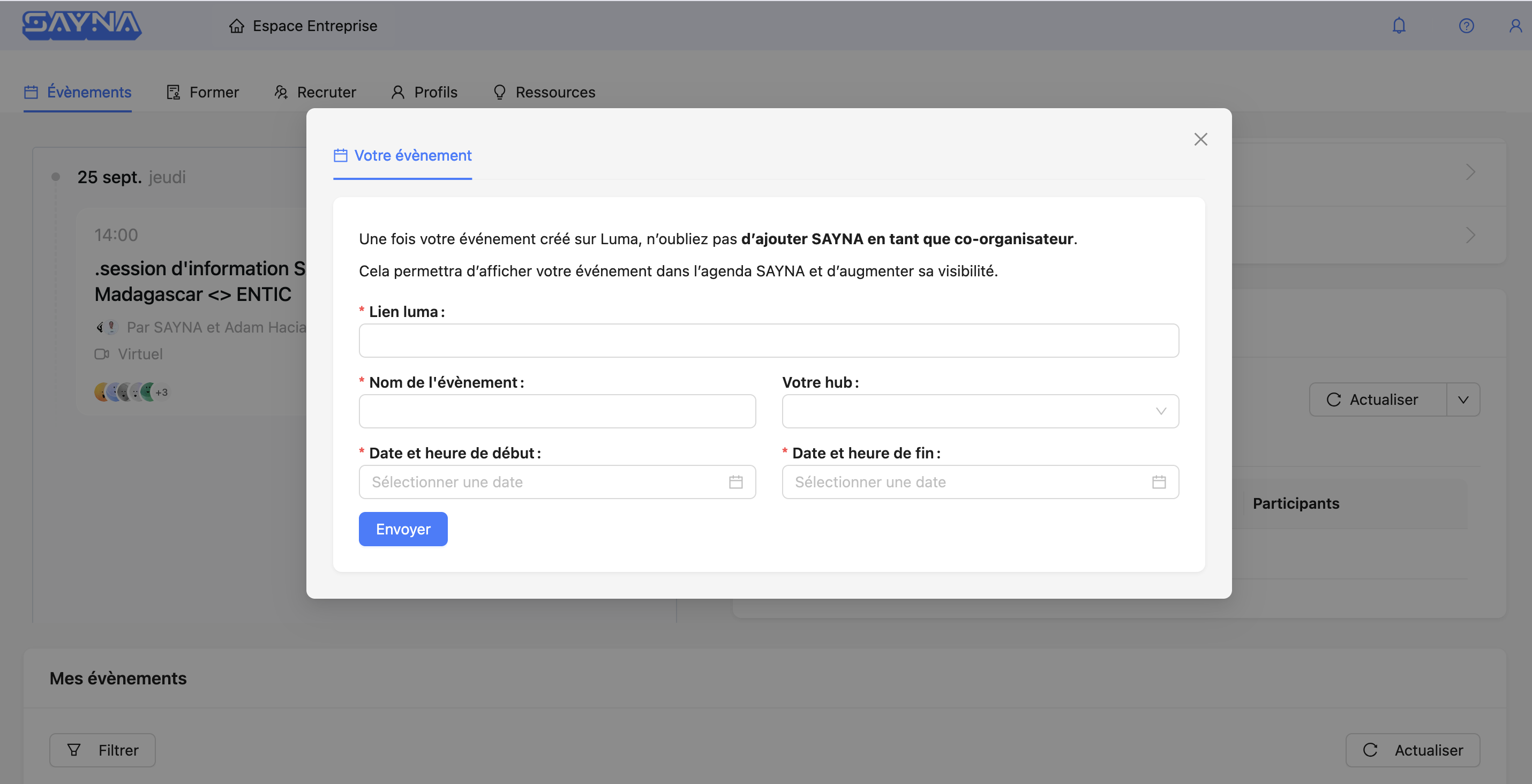Viewport: 1532px width, 784px height.
Task: Click the SAYNA logo
Action: [x=82, y=26]
